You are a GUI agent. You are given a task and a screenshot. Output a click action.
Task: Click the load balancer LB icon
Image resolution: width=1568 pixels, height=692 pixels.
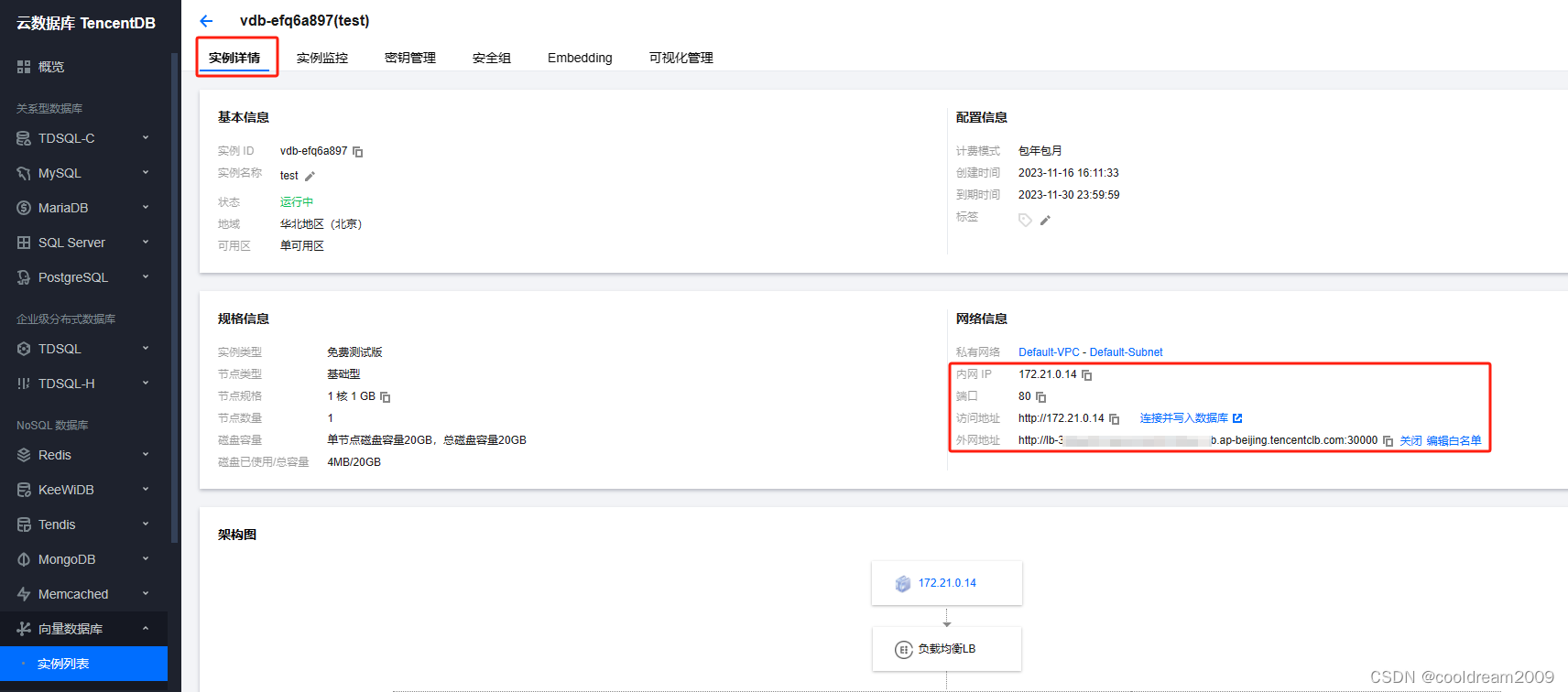(904, 650)
